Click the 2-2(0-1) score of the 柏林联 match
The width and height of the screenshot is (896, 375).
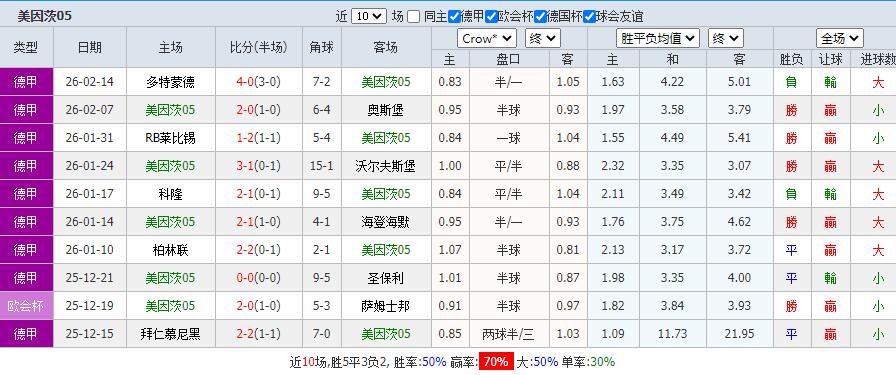click(x=258, y=250)
